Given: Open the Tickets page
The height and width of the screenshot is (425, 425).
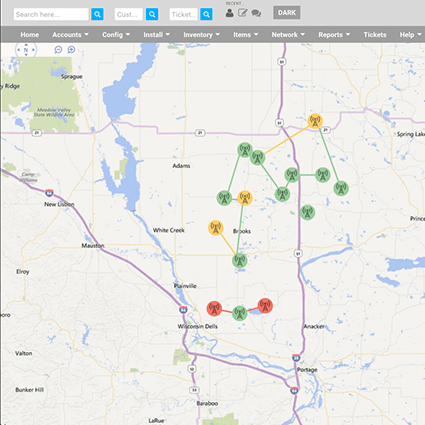Looking at the screenshot, I should pyautogui.click(x=375, y=35).
